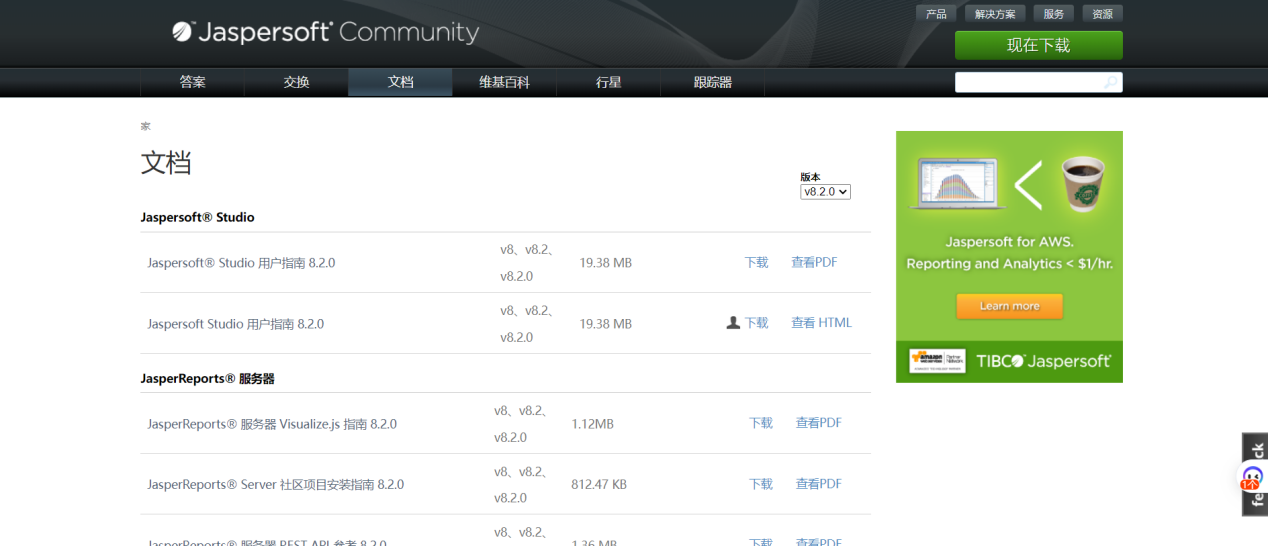Viewport: 1268px width, 546px height.
Task: Click the 812.47 KB file size text
Action: pyautogui.click(x=599, y=484)
